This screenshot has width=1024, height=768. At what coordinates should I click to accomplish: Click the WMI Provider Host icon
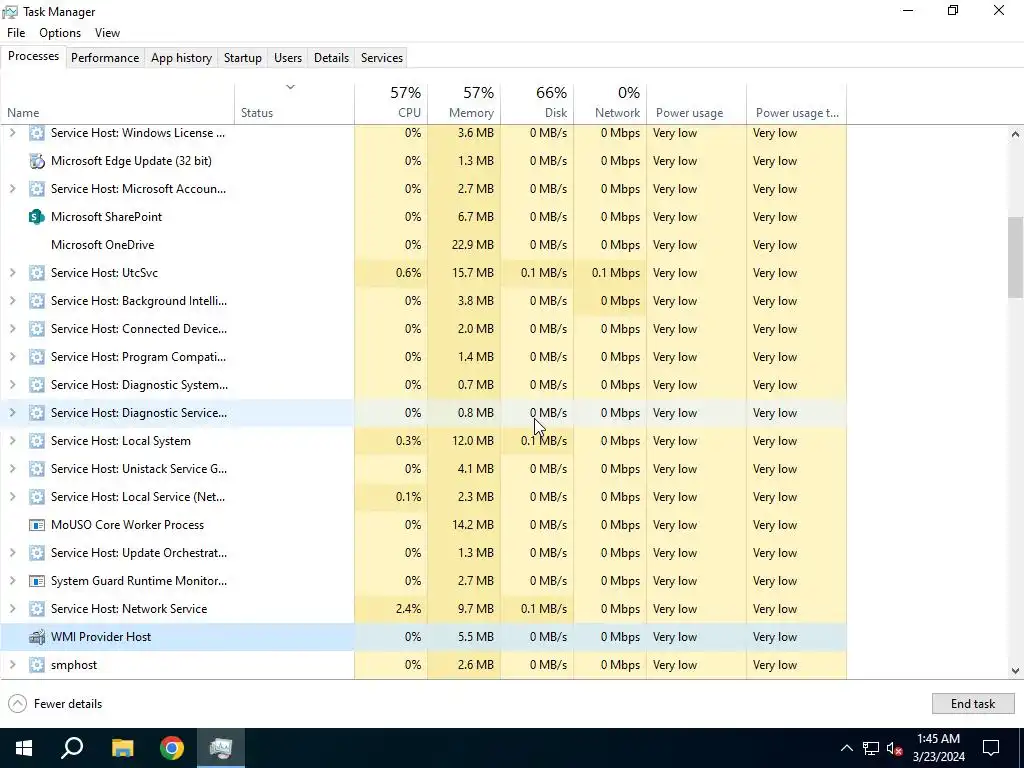point(37,637)
